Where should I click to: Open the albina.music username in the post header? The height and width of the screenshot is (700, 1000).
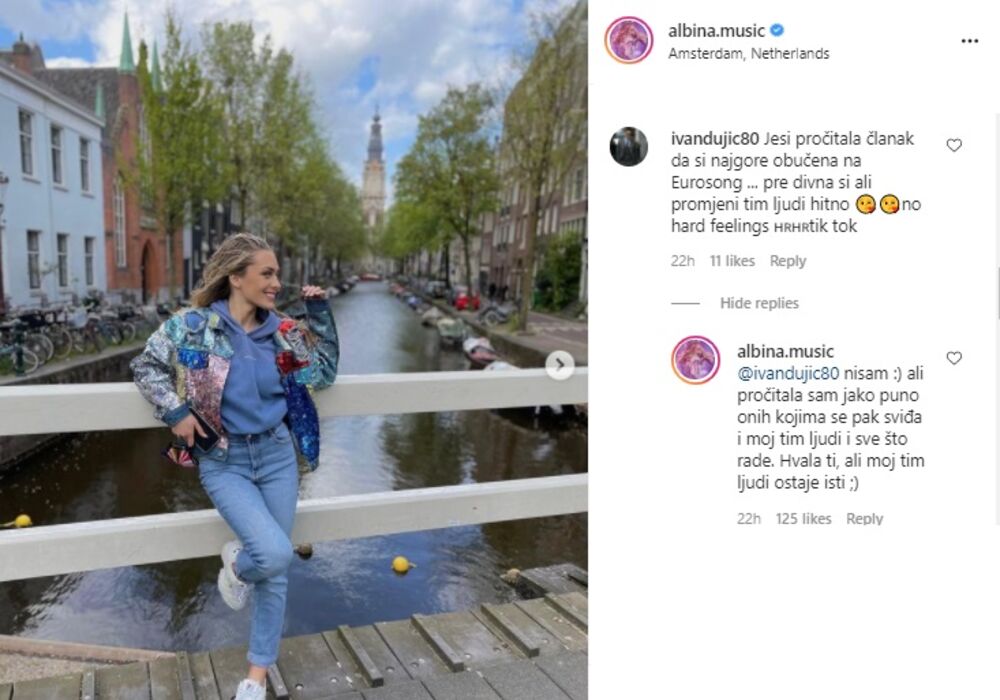click(x=716, y=31)
